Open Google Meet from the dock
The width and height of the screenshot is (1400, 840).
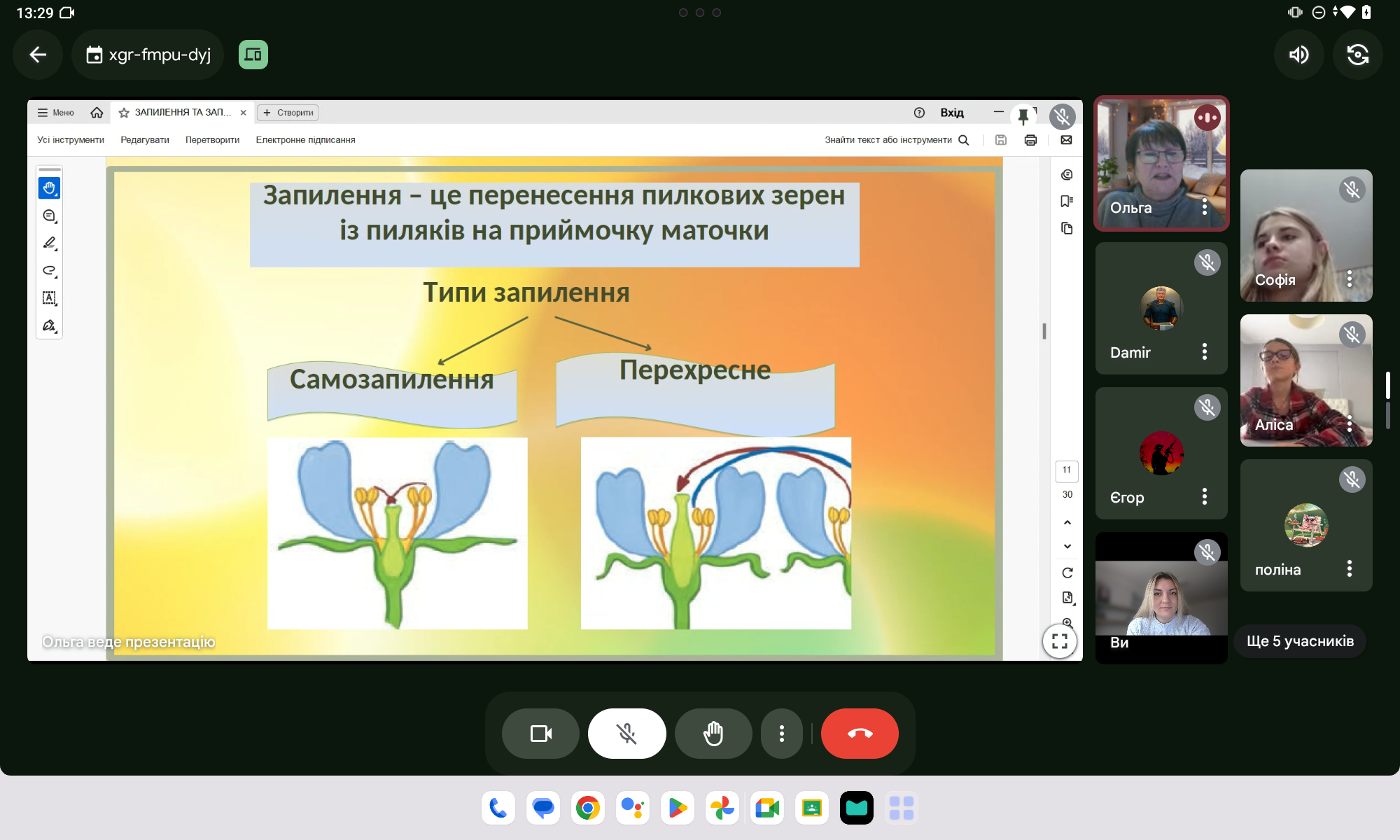[x=767, y=808]
